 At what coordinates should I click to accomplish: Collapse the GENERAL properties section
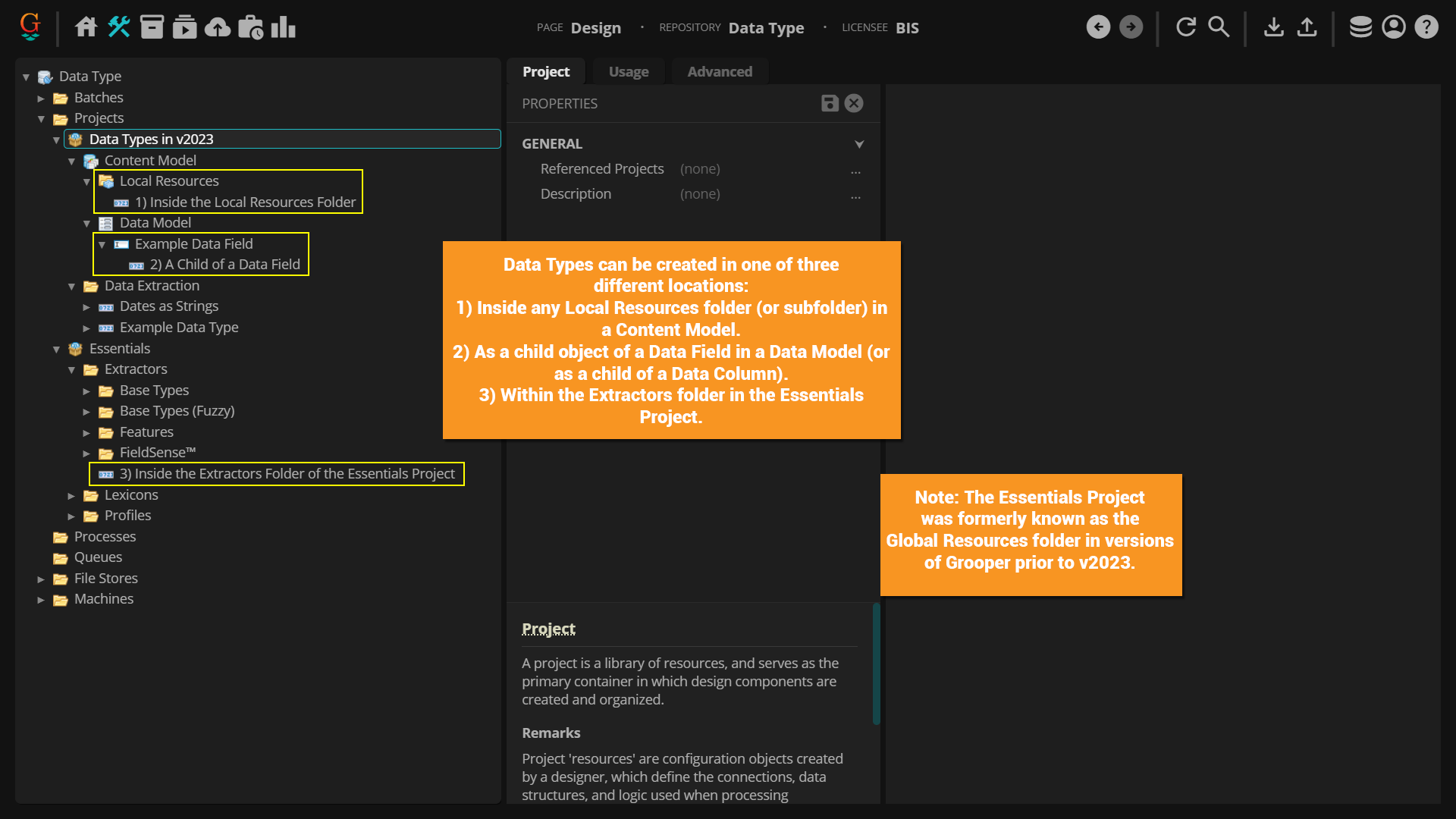tap(859, 144)
